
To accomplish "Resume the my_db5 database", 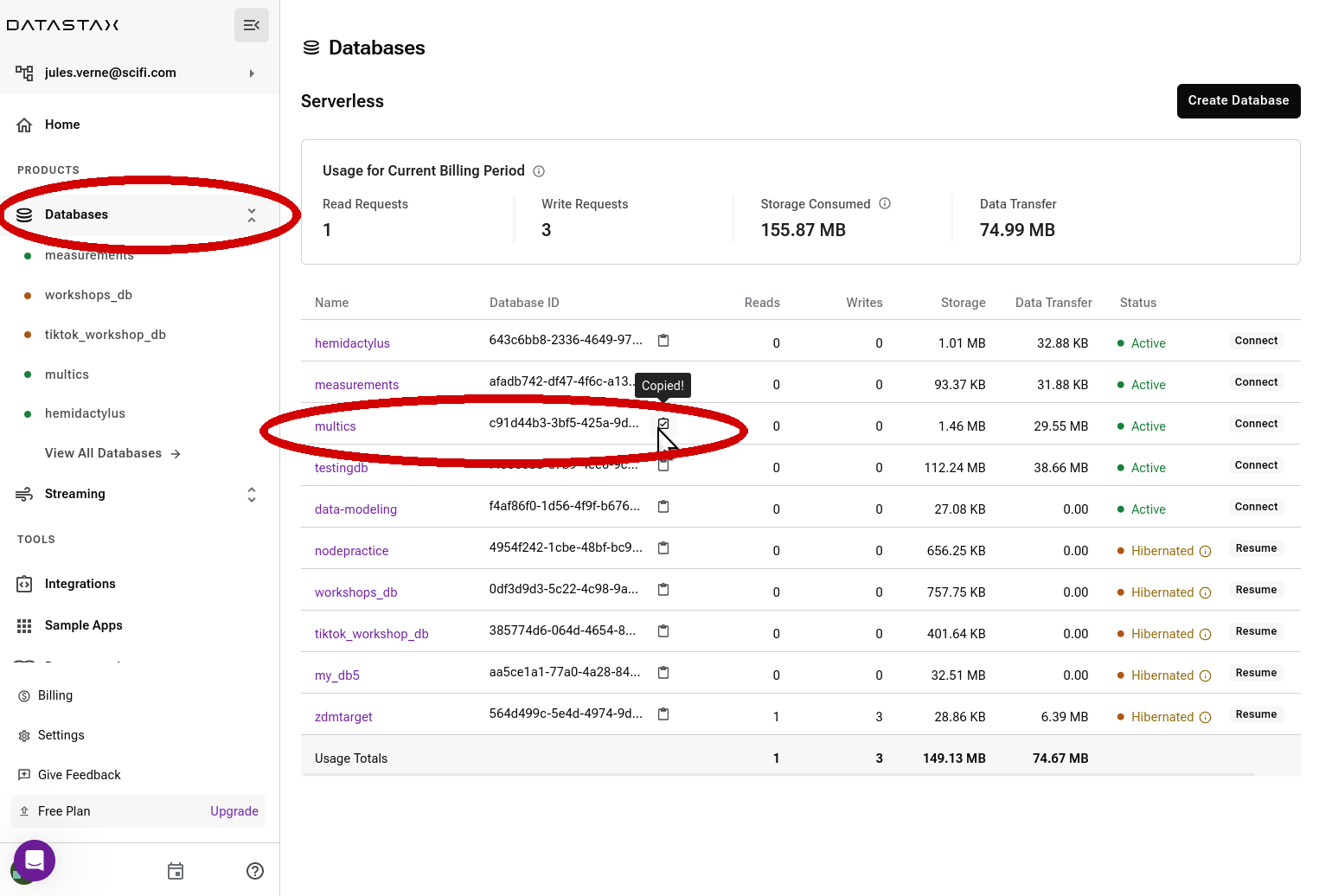I will click(x=1256, y=673).
